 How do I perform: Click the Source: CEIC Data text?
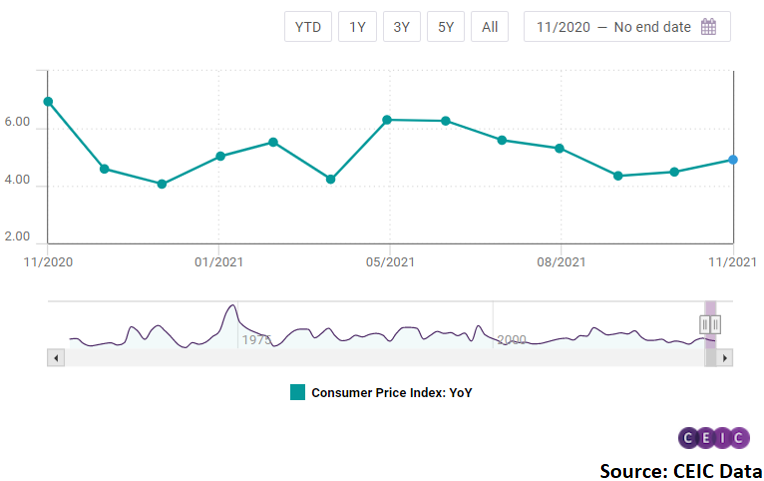(x=681, y=469)
